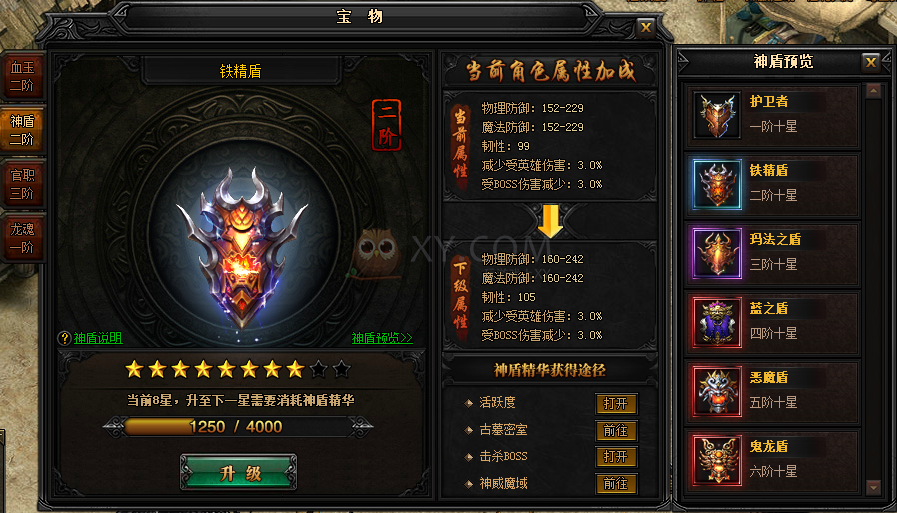Switch to the 官职 三阶 tab

(x=22, y=184)
